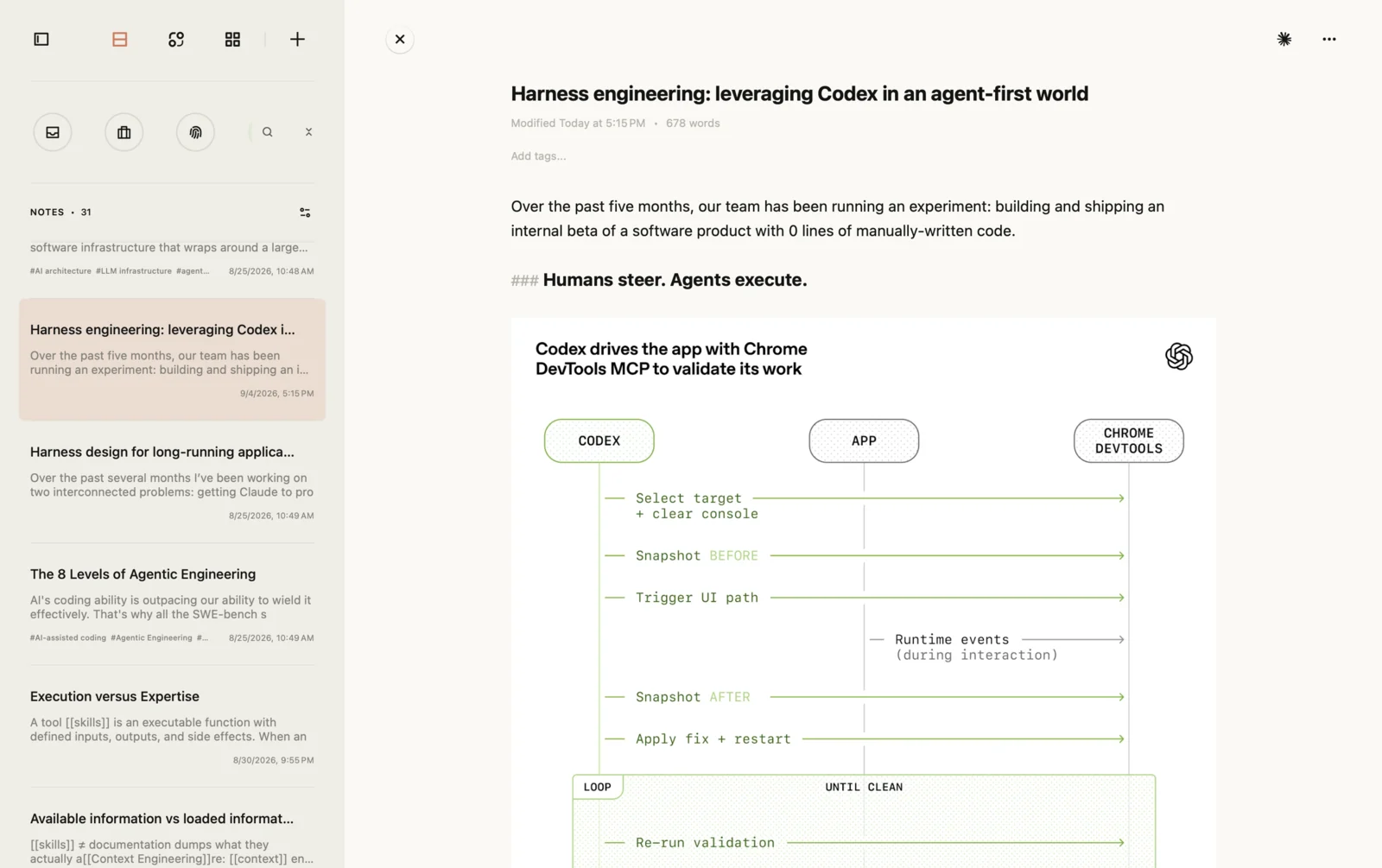Viewport: 1382px width, 868px height.
Task: Open the three-dot more options menu
Action: [1329, 39]
